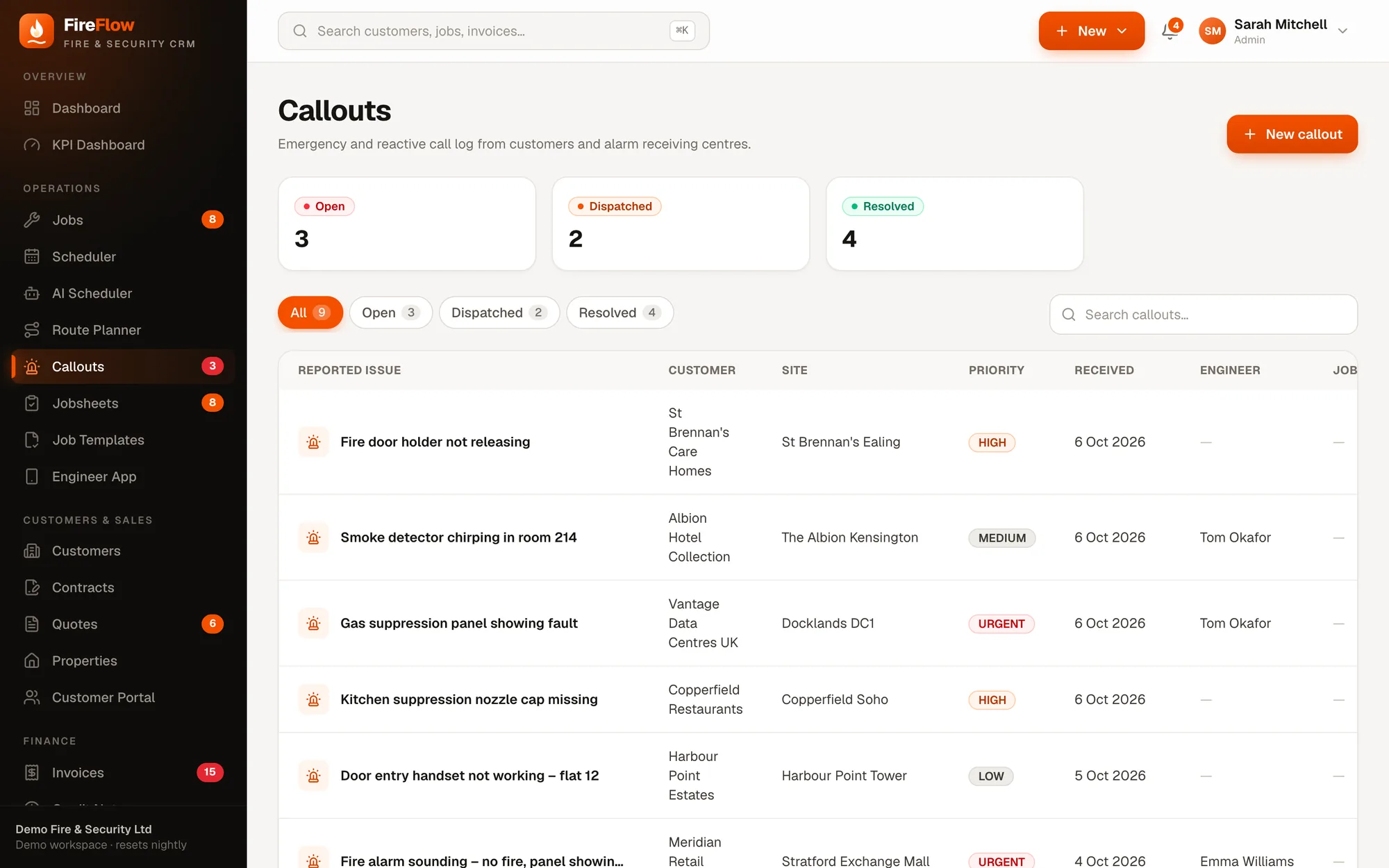The width and height of the screenshot is (1389, 868).
Task: Click the Jobs wrench icon
Action: (x=32, y=220)
